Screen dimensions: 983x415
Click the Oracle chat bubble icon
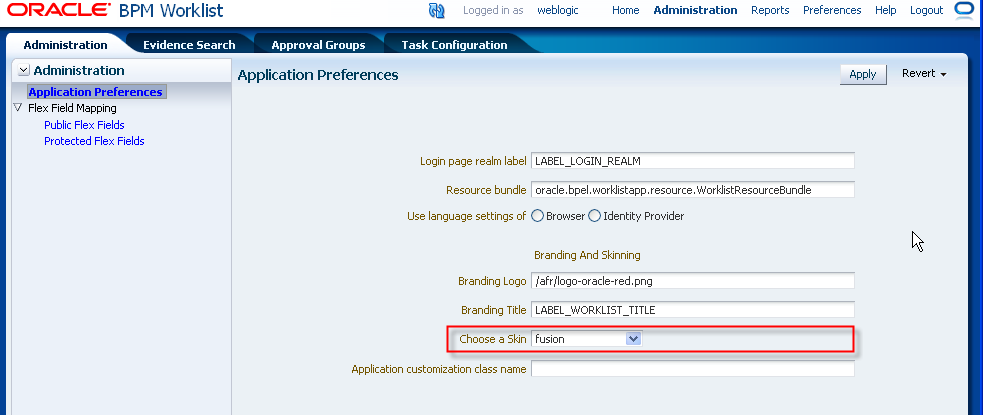tap(963, 10)
